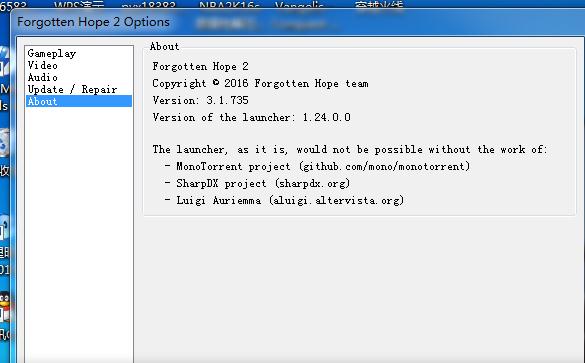Image resolution: width=585 pixels, height=363 pixels.
Task: Click the empty area below the About entry
Action: [79, 231]
